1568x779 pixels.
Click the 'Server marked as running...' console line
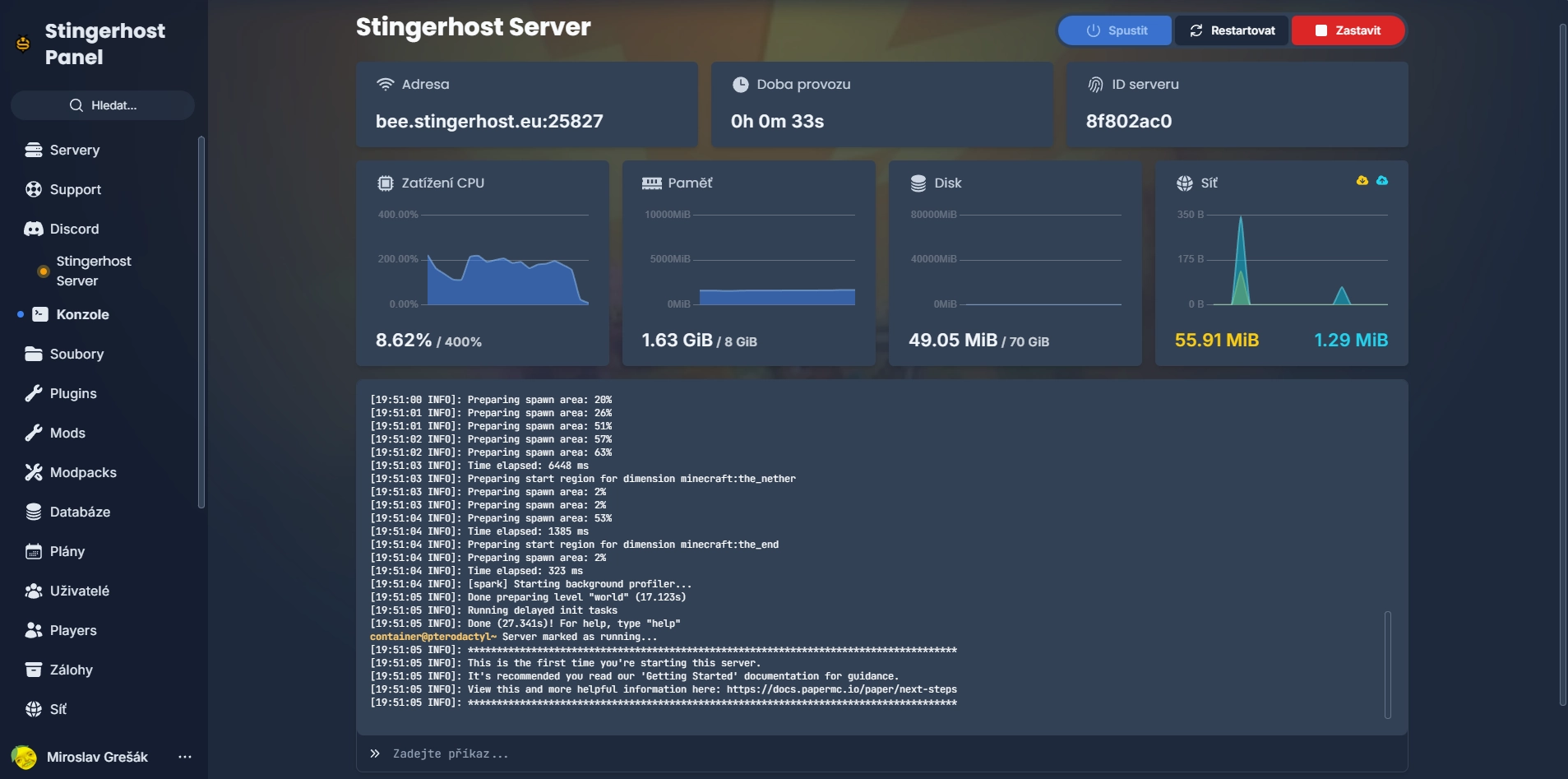coord(514,637)
